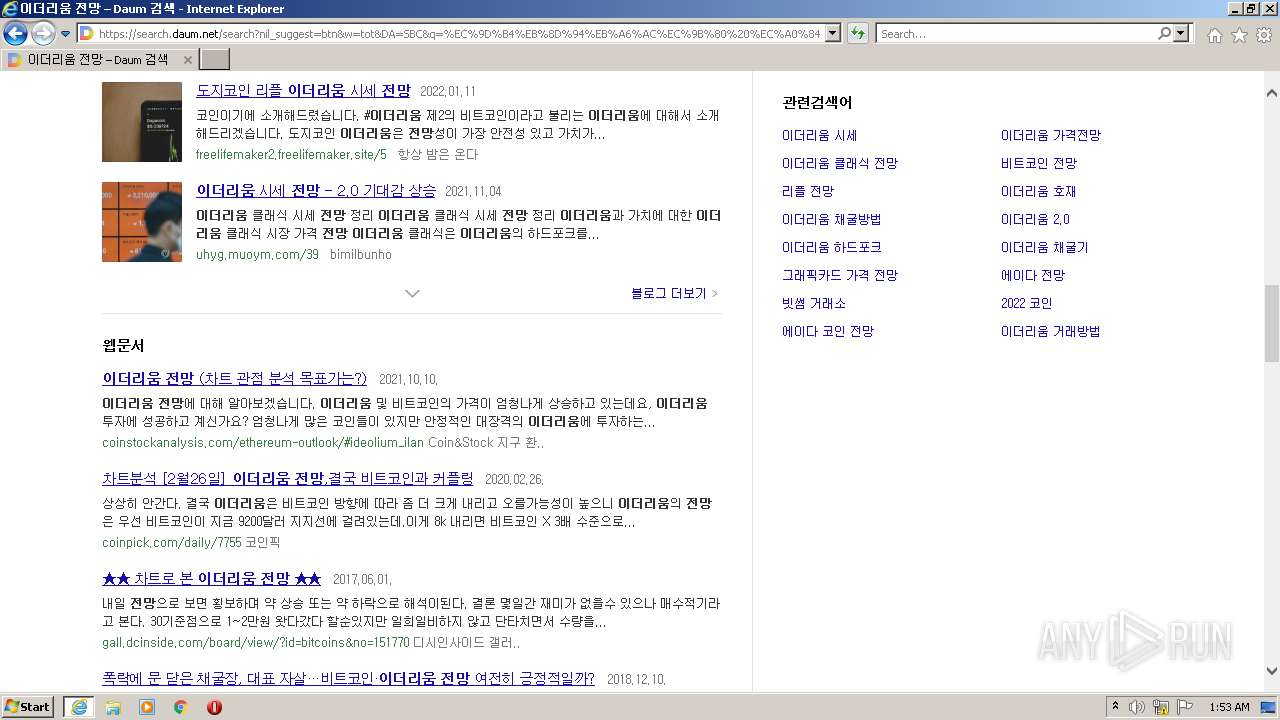1280x720 pixels.
Task: Select related search 이더리움 호재
Action: coord(1038,191)
